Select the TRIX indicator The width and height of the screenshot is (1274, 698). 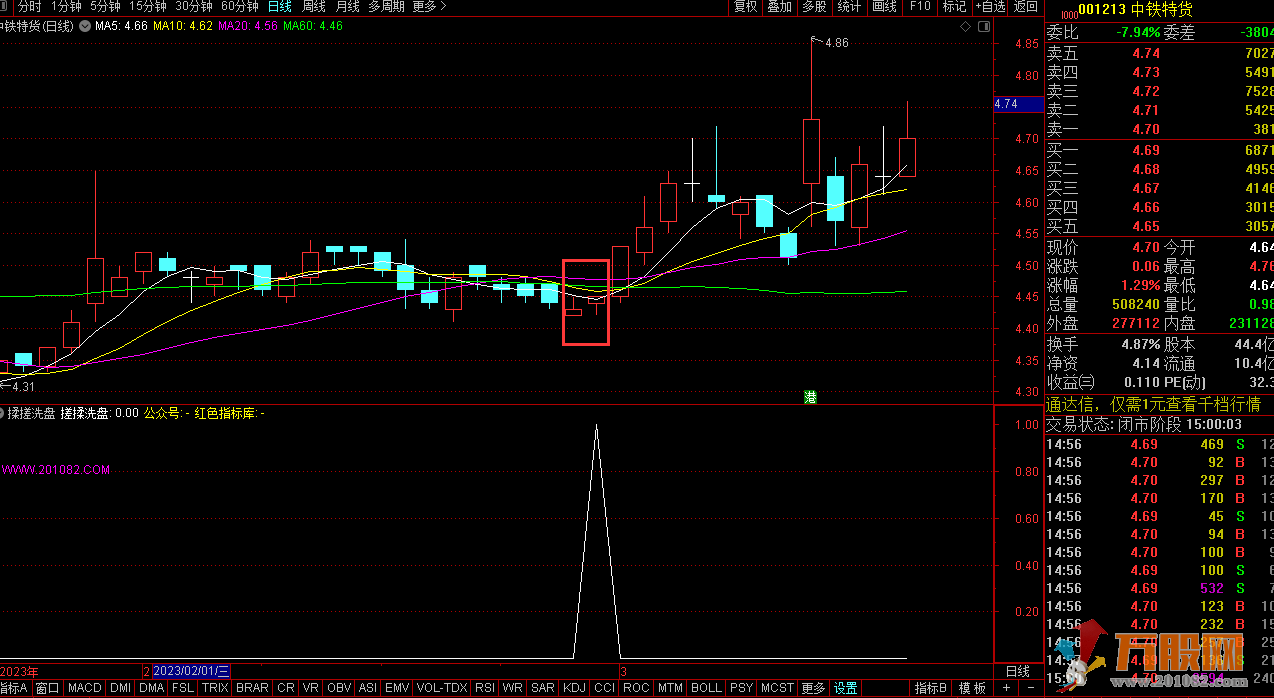pos(215,688)
